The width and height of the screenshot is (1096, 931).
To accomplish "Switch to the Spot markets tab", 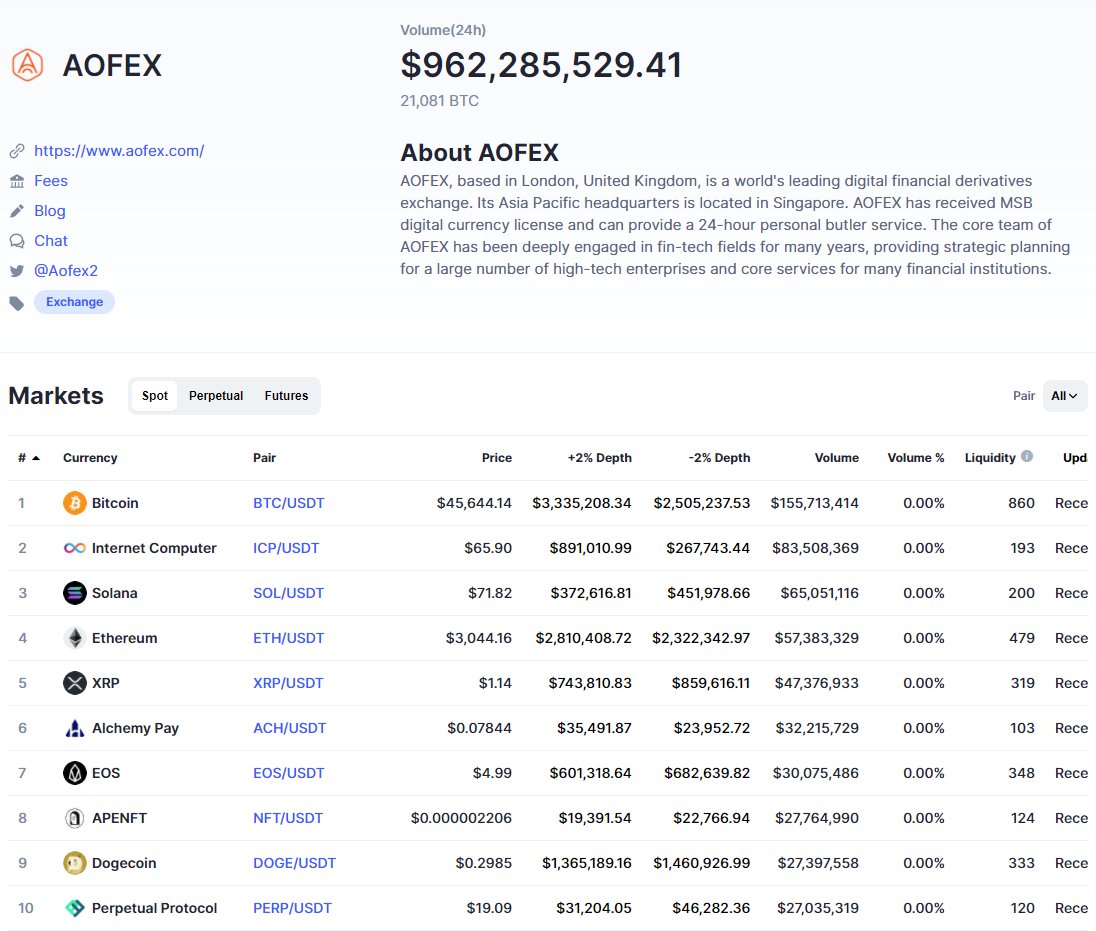I will 154,396.
